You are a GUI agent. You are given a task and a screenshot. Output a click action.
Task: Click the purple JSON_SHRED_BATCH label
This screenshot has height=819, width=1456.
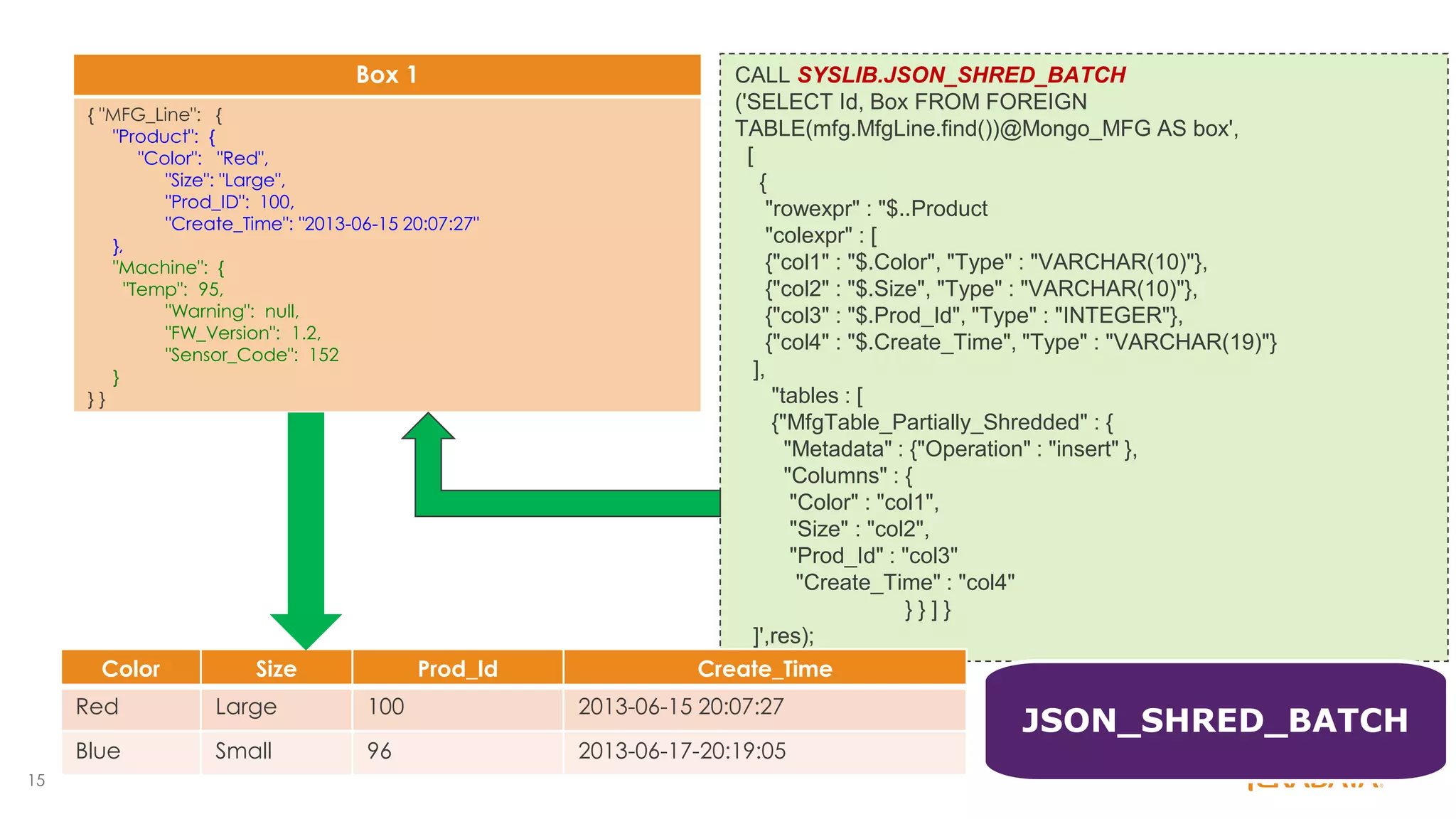click(x=1216, y=721)
